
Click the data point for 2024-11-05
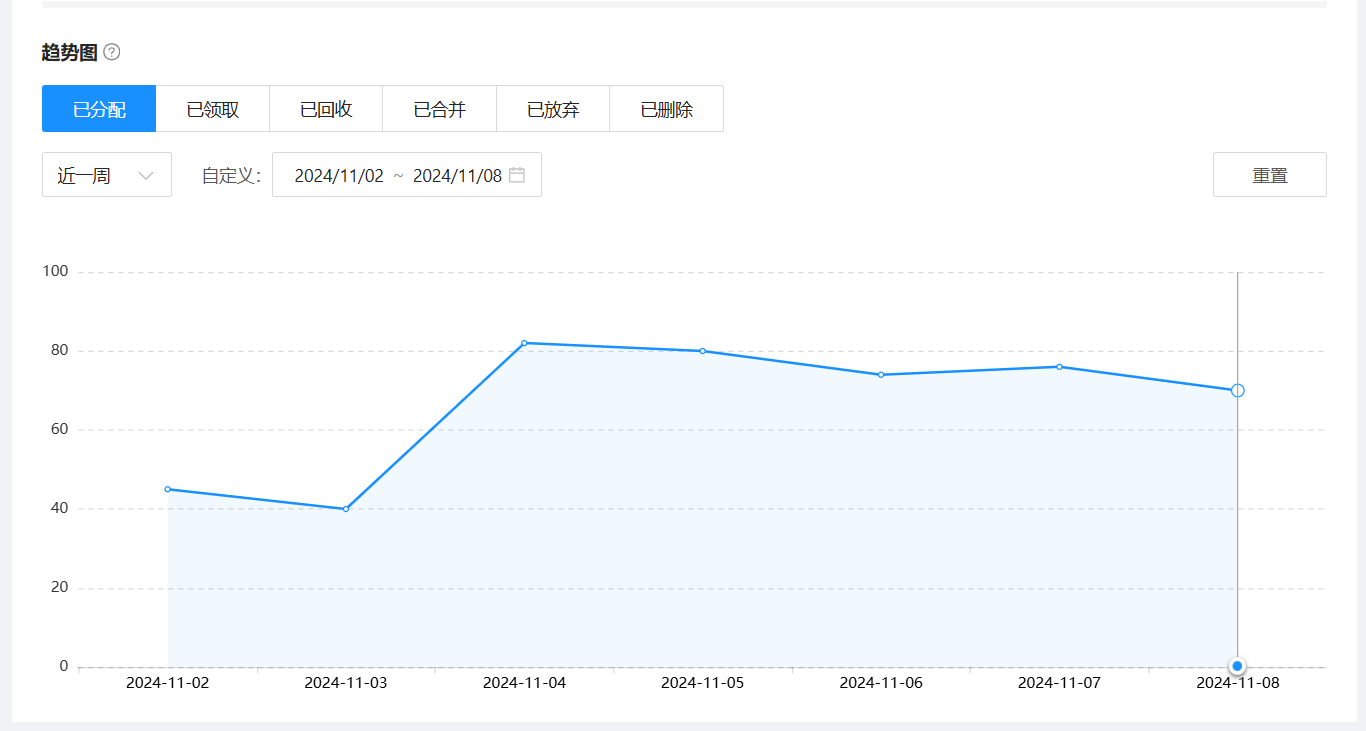pos(703,351)
